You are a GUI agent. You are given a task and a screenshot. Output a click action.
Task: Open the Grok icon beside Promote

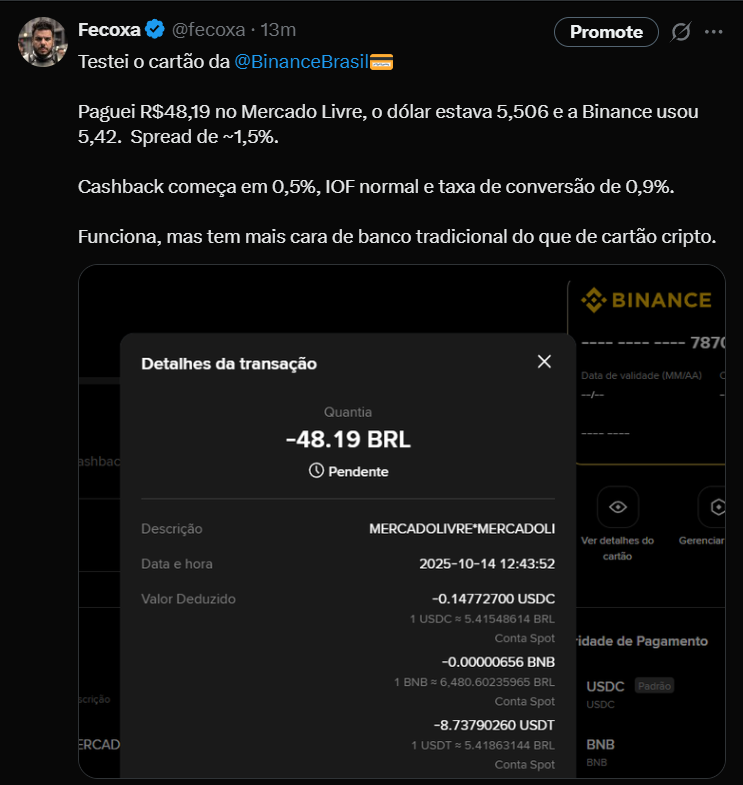point(680,32)
